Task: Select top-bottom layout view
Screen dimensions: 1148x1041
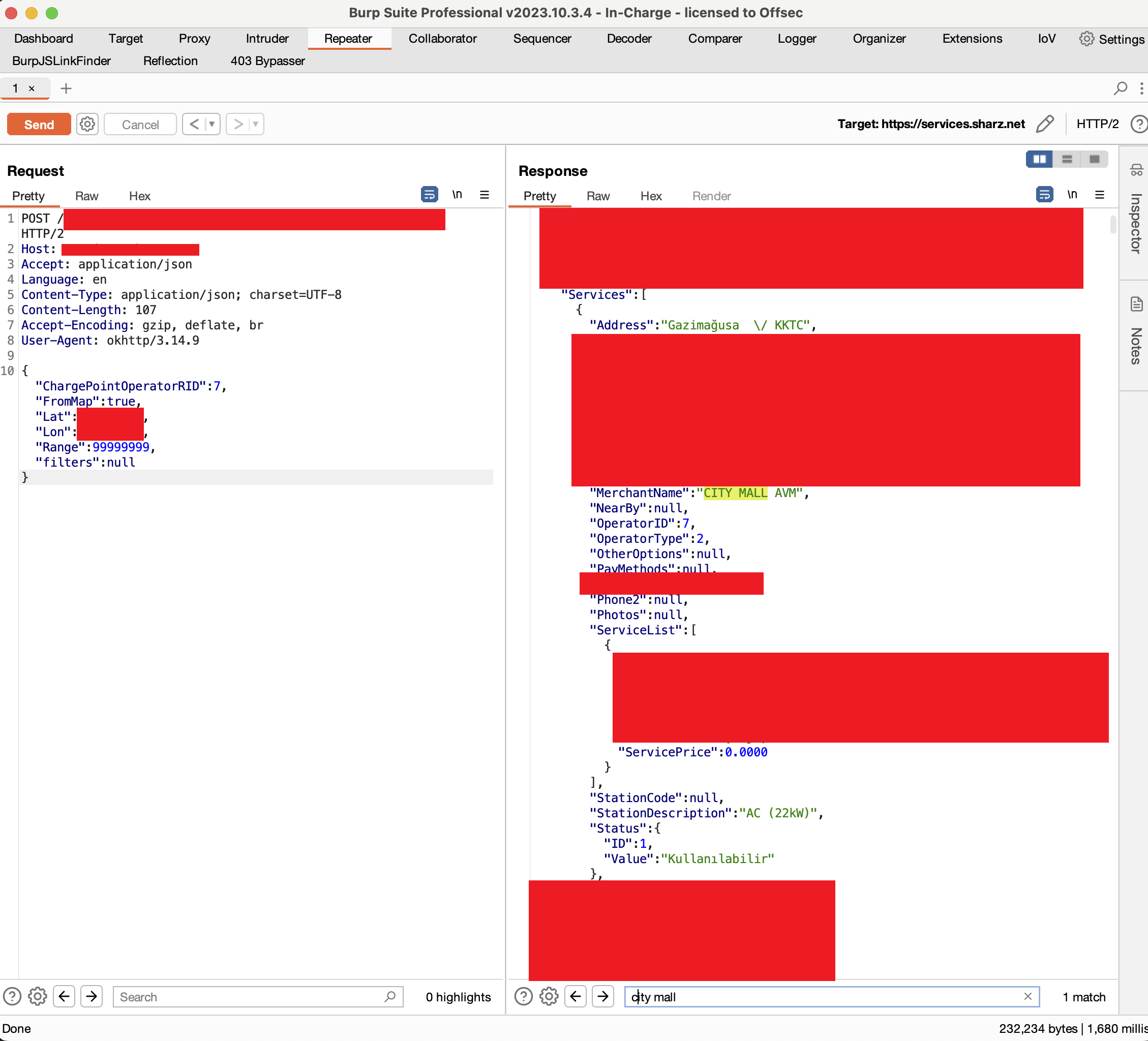Action: 1067,160
